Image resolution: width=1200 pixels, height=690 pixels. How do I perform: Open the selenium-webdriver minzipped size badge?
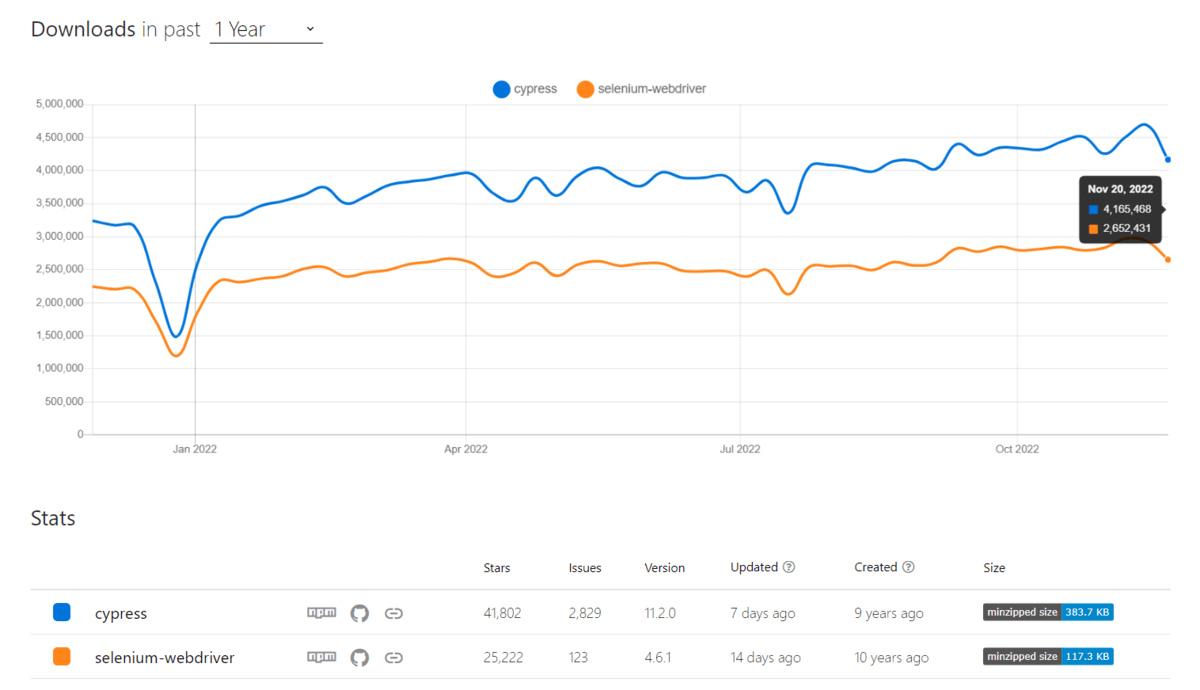pyautogui.click(x=1048, y=657)
